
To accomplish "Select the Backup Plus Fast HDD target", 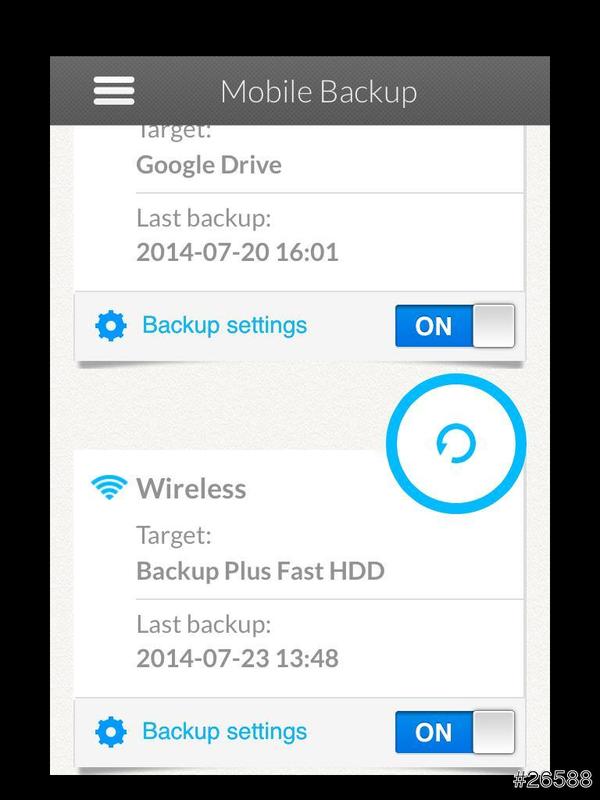I will (x=260, y=571).
